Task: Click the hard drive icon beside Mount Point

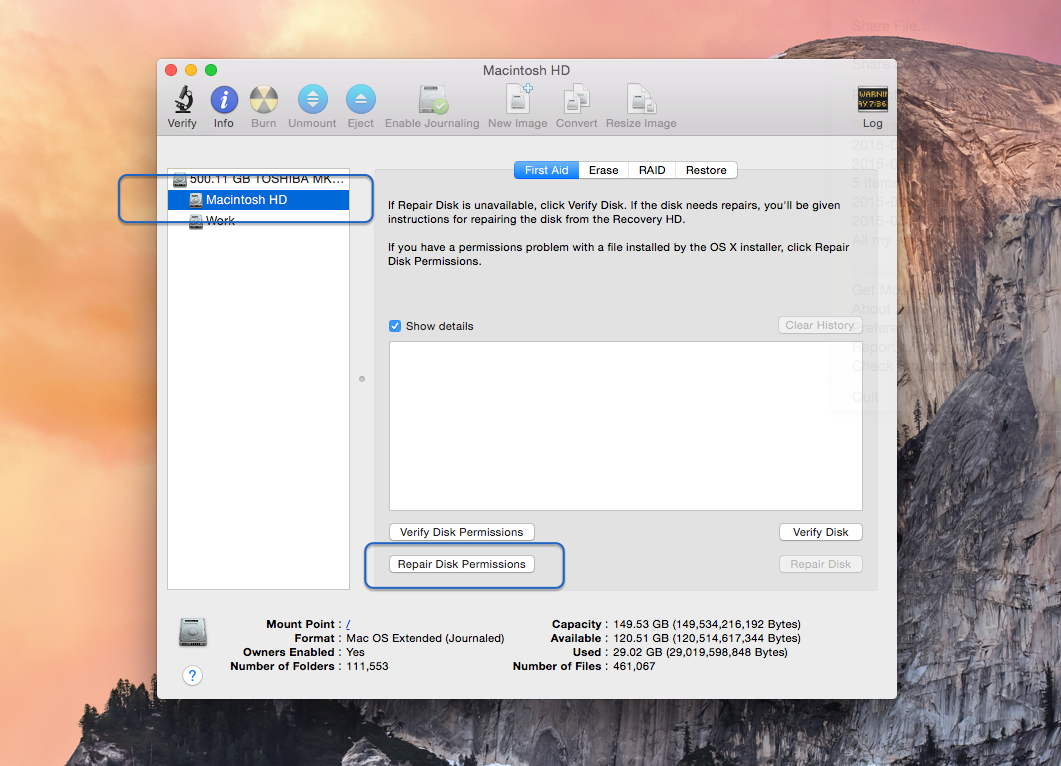Action: (193, 632)
